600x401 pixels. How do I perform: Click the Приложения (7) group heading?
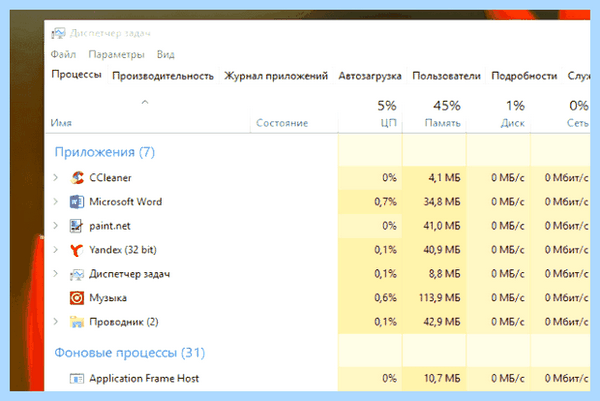coord(104,152)
